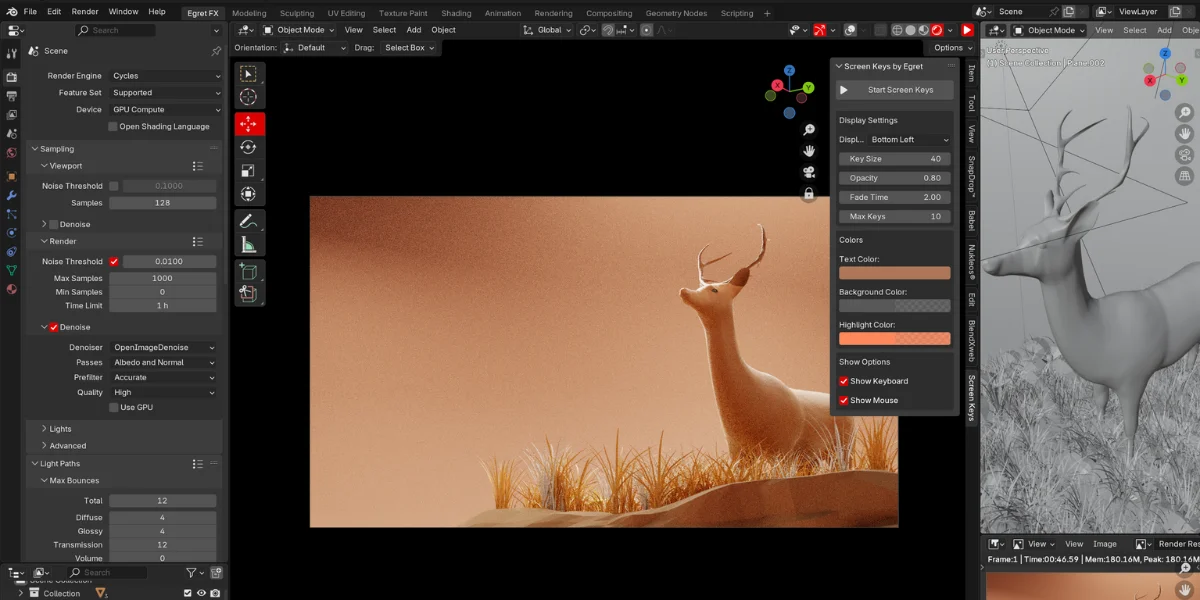Open the Render menu in the top bar

85,12
